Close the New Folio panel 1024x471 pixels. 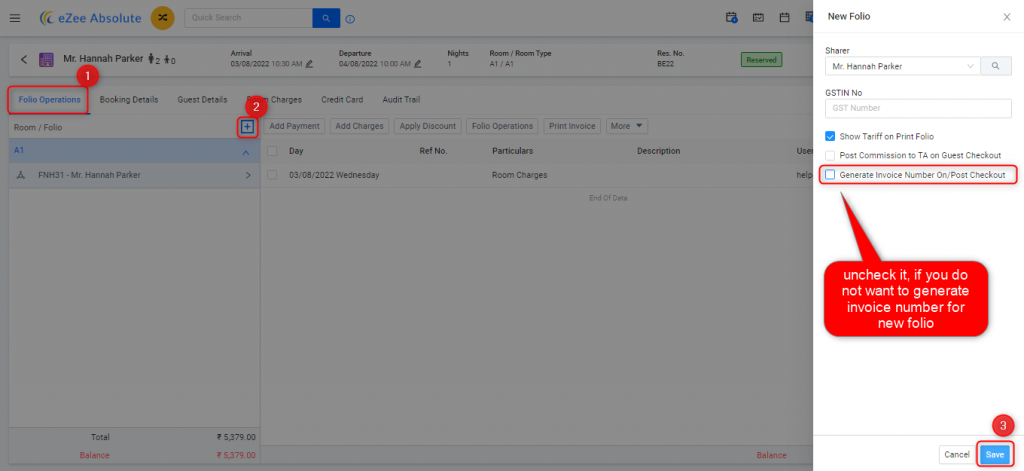[x=1006, y=17]
